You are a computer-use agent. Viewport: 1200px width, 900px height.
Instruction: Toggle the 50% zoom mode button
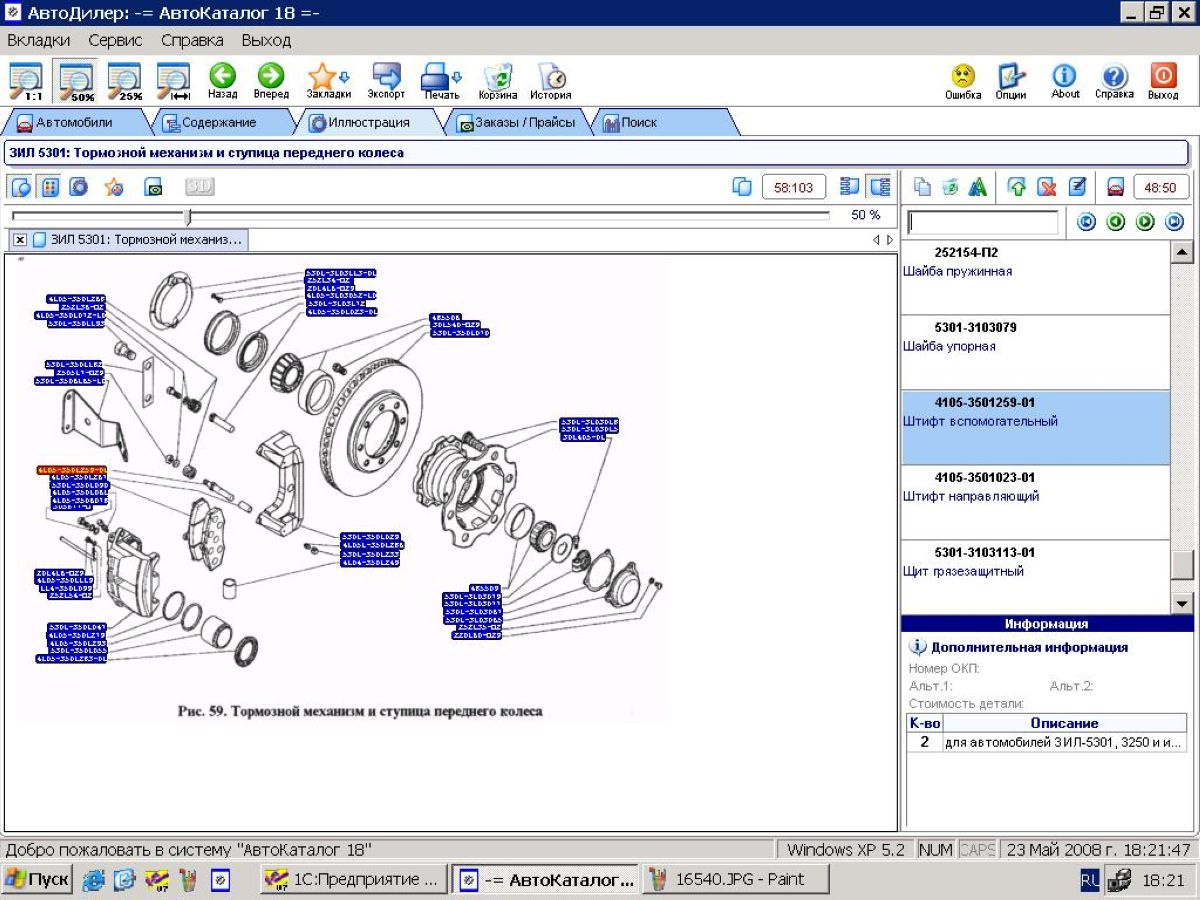click(x=76, y=81)
